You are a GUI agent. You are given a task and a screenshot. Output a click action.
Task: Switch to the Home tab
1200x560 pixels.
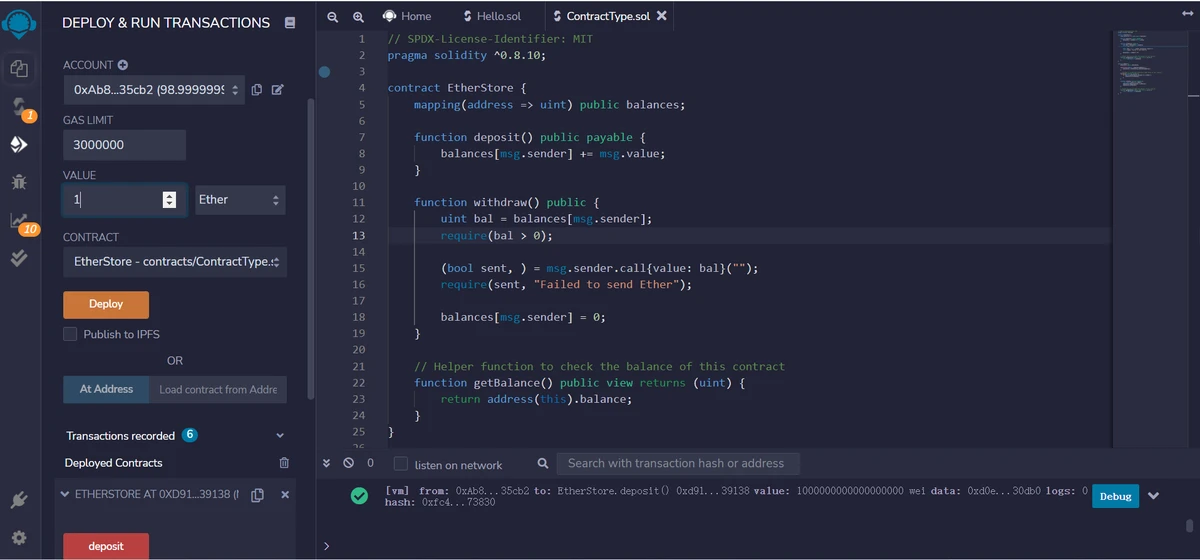(x=407, y=16)
